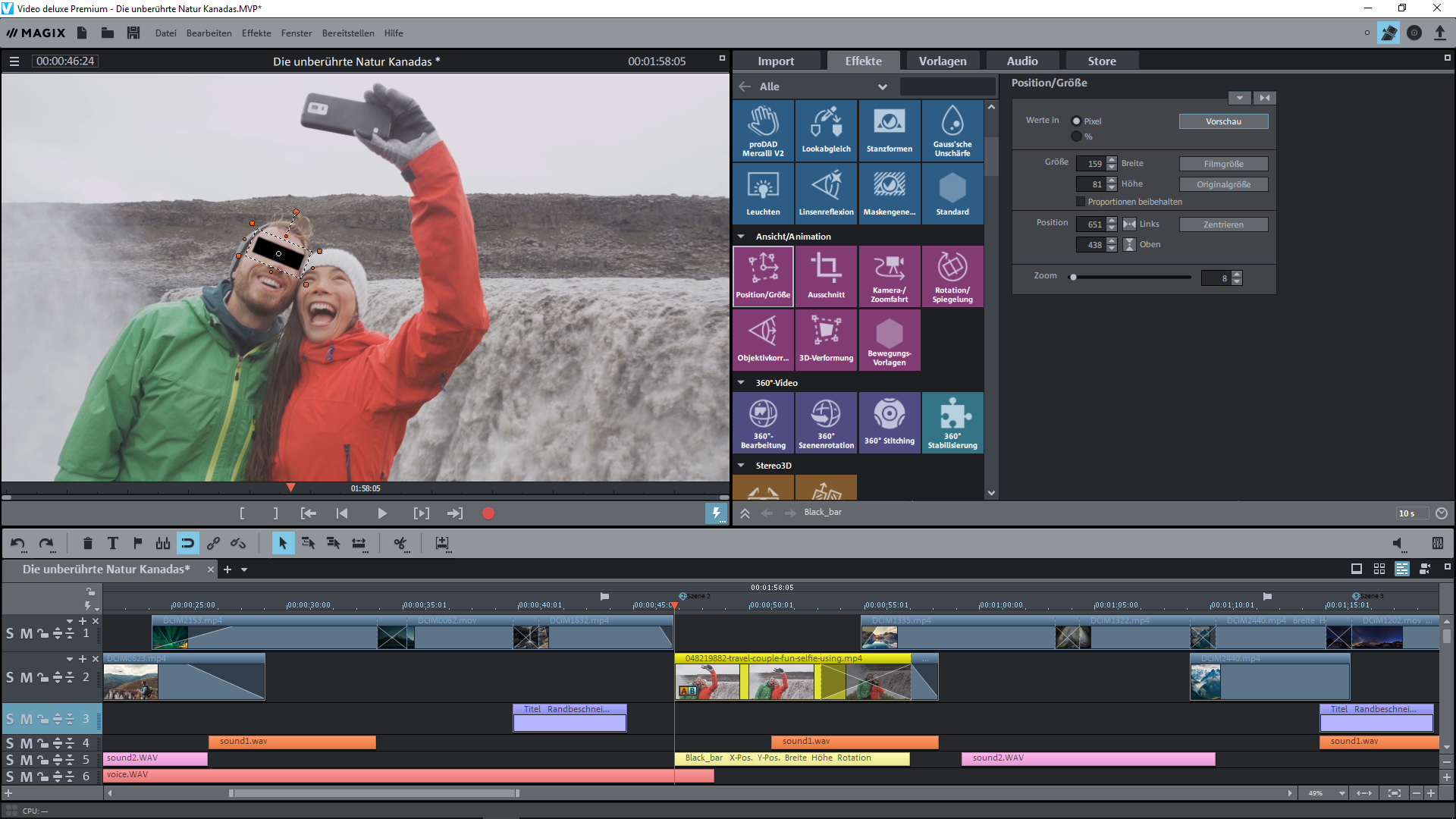Enable Proportionen beibehalten checkbox
Image resolution: width=1456 pixels, height=819 pixels.
1081,202
